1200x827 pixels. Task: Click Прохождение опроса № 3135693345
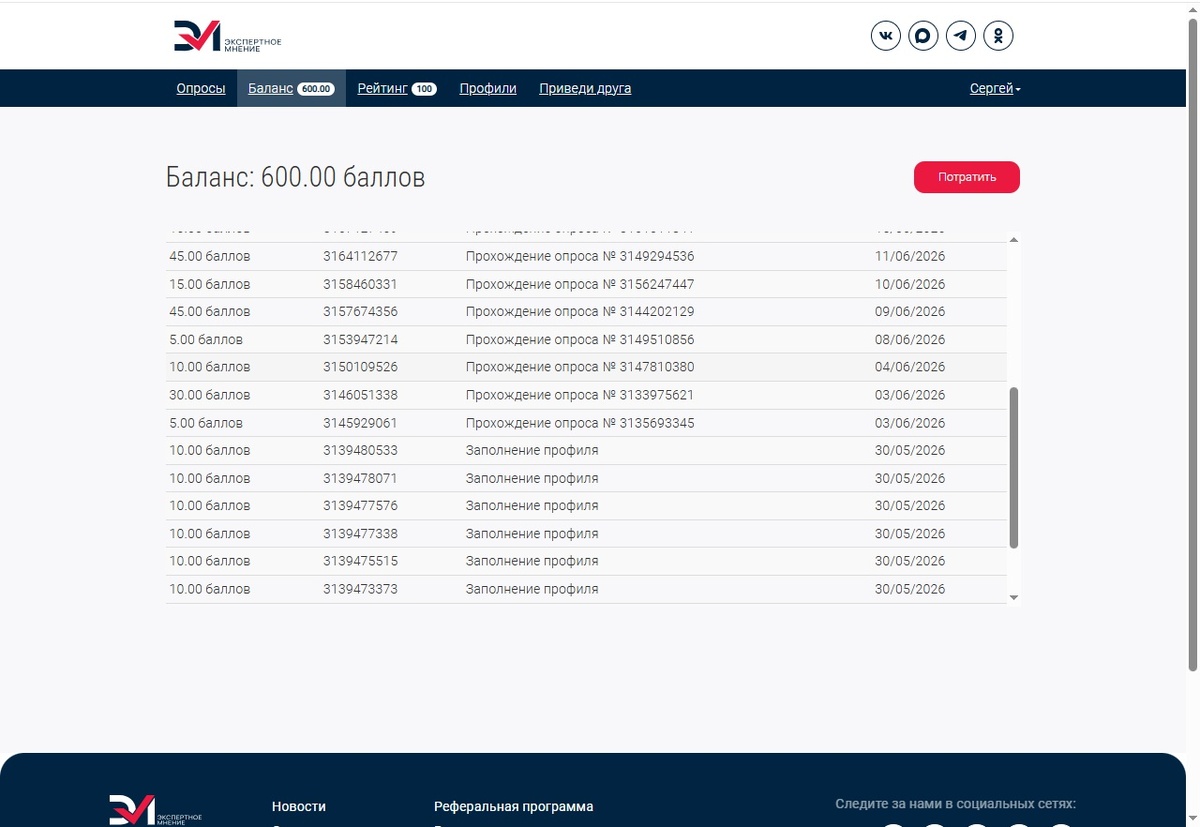coord(580,423)
